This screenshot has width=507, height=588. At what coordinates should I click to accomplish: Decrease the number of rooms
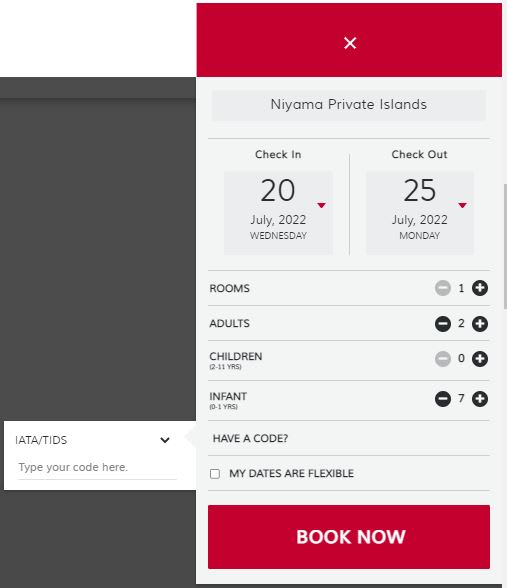[x=443, y=288]
